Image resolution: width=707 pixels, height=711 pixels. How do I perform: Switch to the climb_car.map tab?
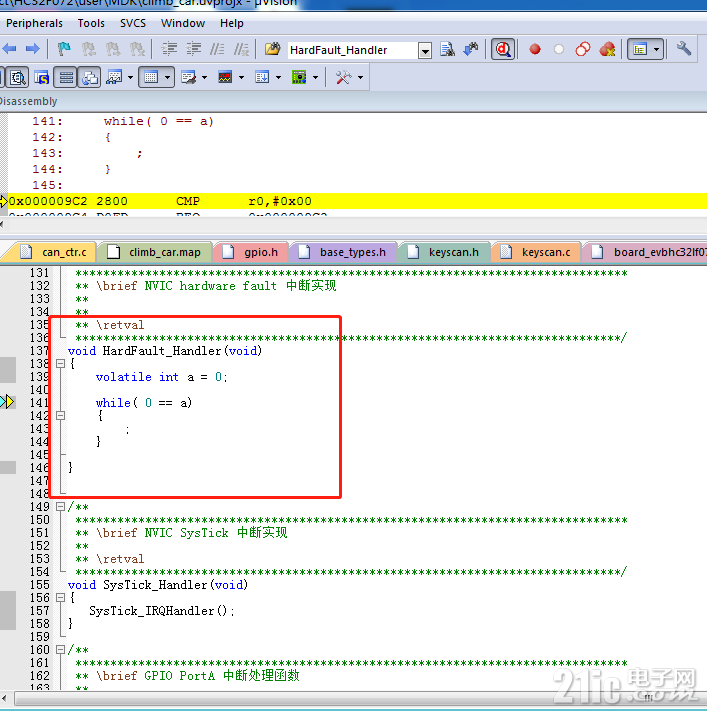click(x=156, y=252)
